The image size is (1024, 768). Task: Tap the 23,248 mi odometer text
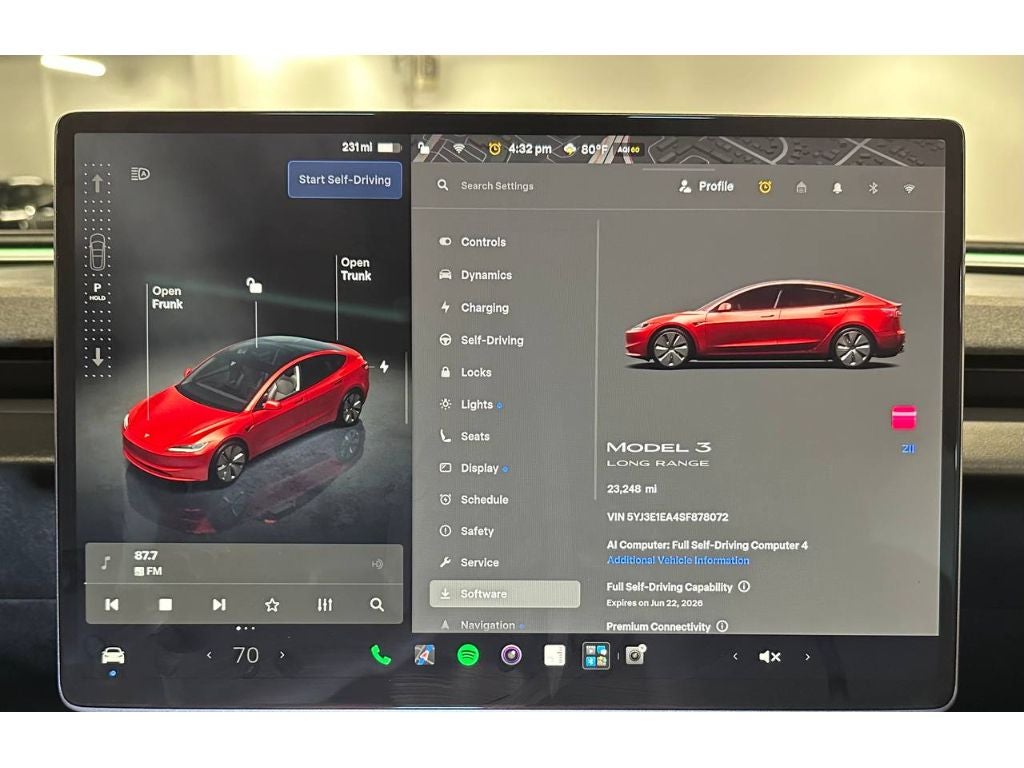pyautogui.click(x=632, y=488)
